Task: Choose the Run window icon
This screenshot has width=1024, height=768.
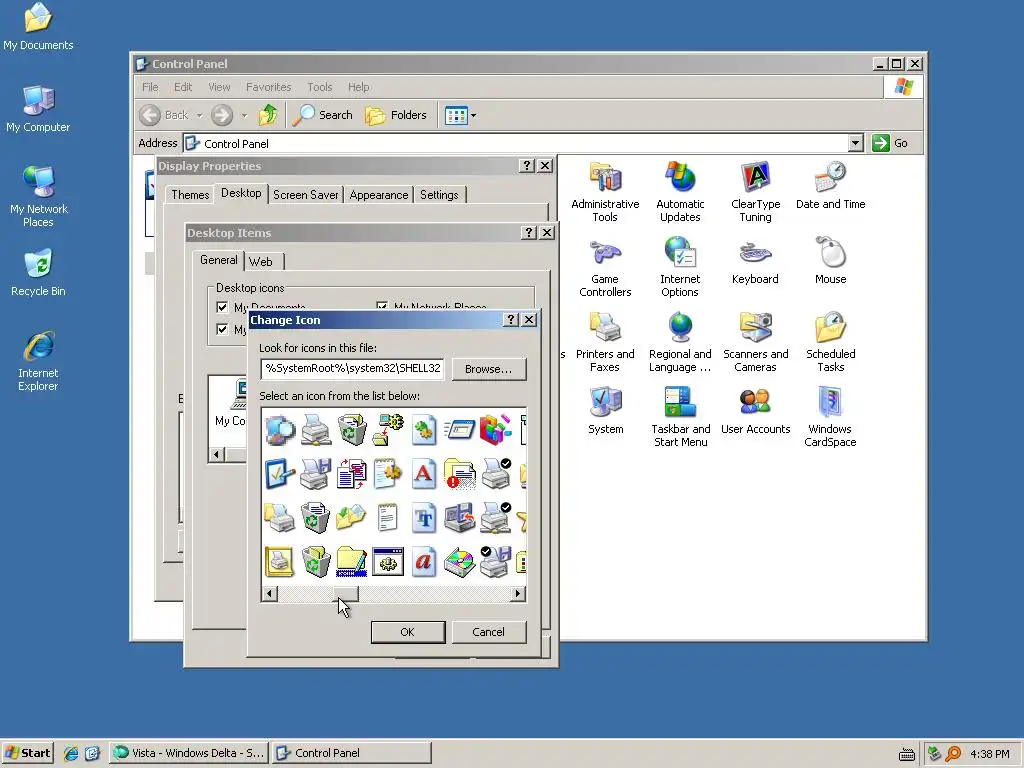Action: (460, 430)
